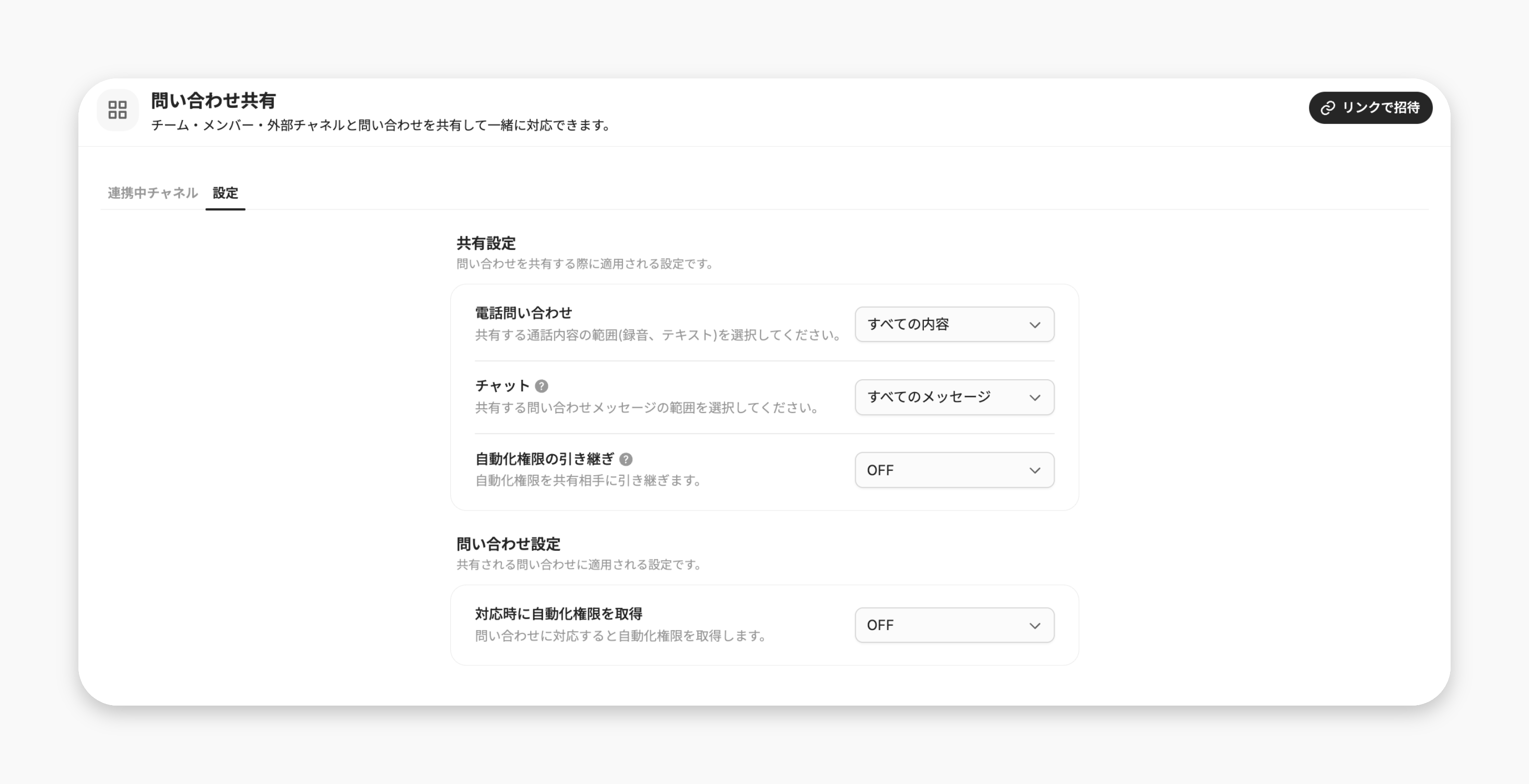Screen dimensions: 1529x784
Task: Click the help icon next to 自動化権限の引き継ぎ
Action: (x=626, y=459)
